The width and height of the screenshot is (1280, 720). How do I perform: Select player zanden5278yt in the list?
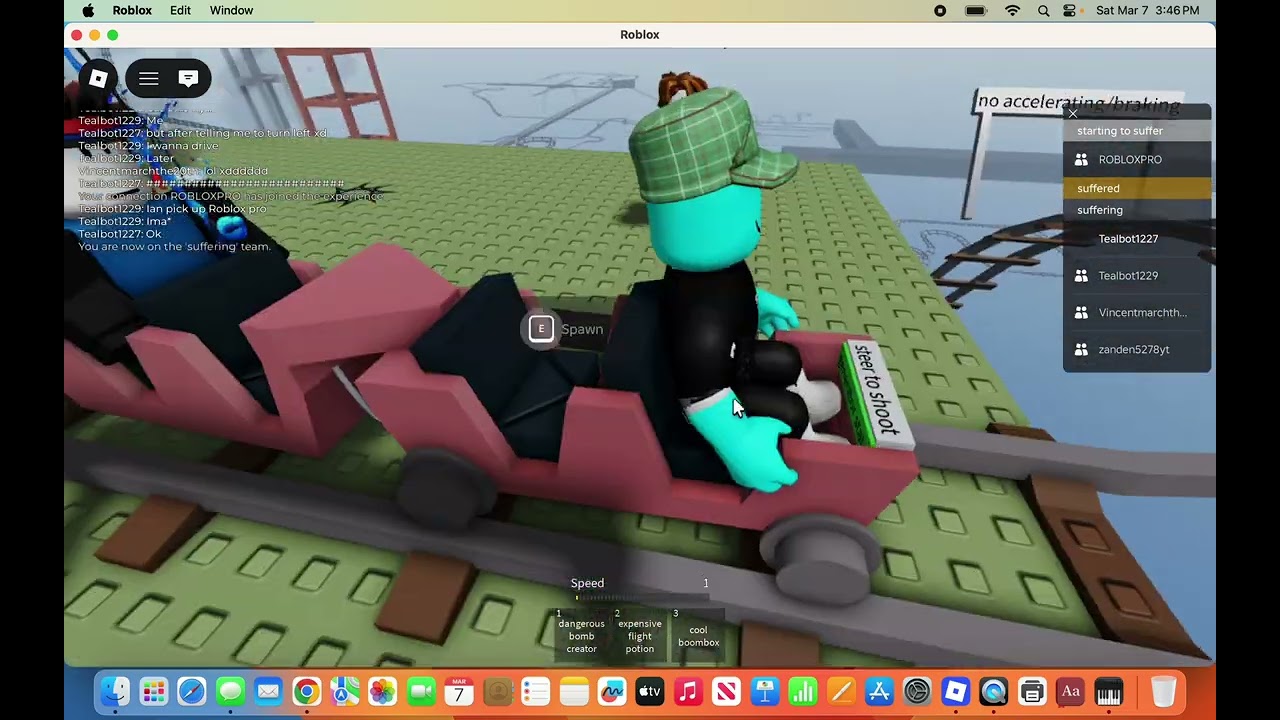pos(1137,350)
